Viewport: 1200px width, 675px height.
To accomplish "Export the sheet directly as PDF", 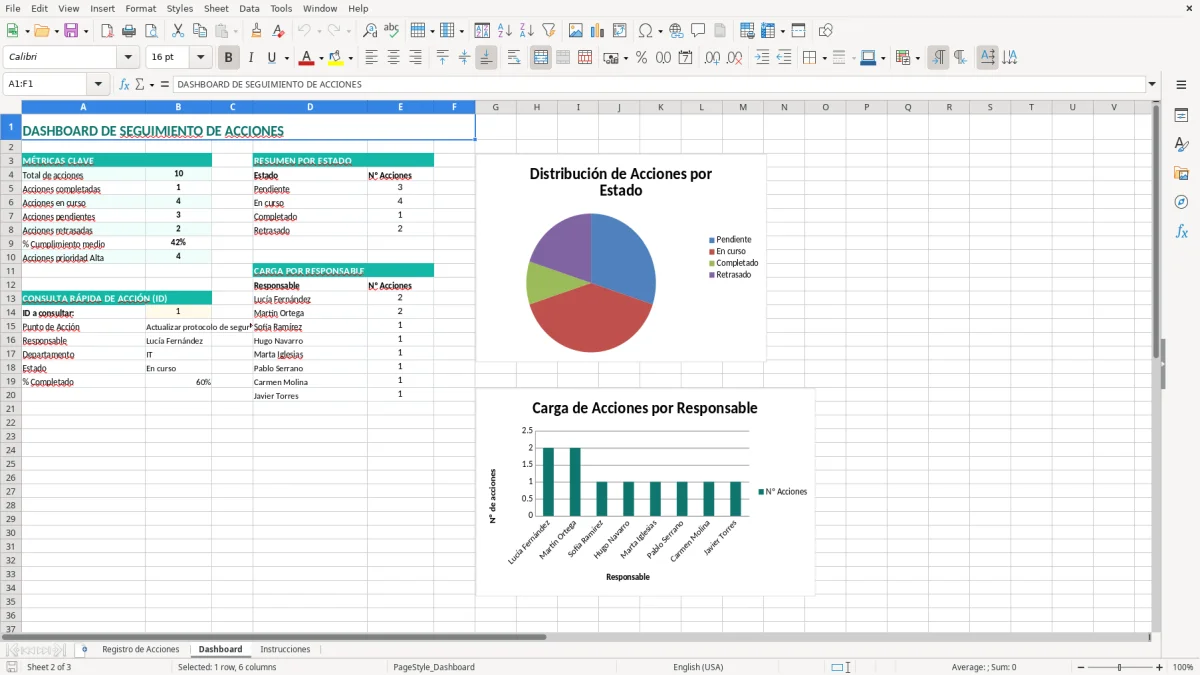I will 107,31.
